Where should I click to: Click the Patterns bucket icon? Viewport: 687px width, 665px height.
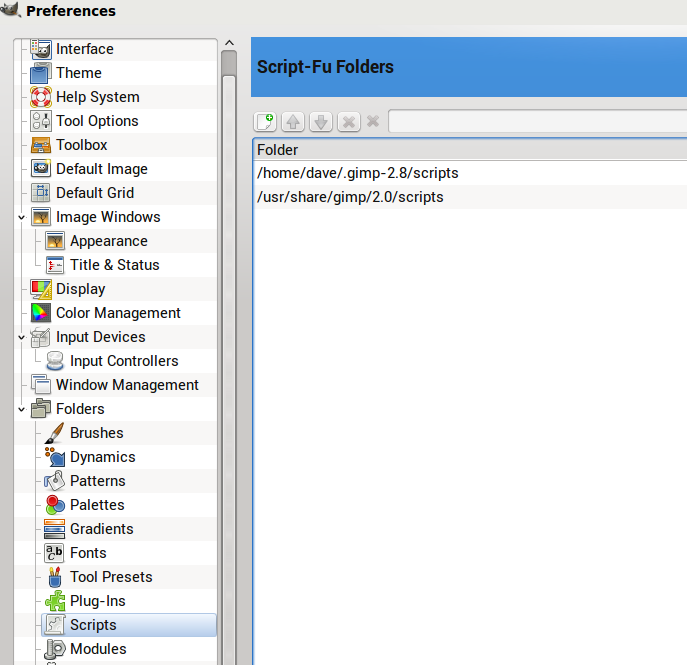point(55,481)
